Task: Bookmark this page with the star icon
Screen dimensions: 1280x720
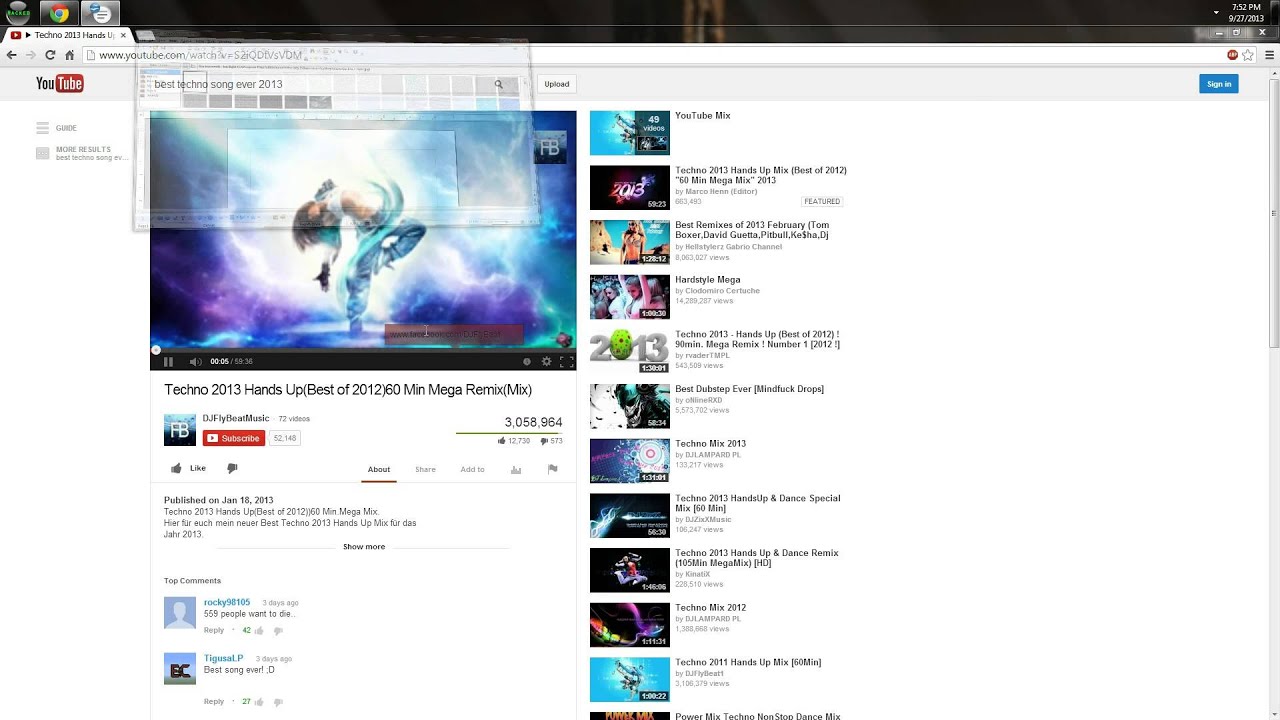Action: point(1248,56)
